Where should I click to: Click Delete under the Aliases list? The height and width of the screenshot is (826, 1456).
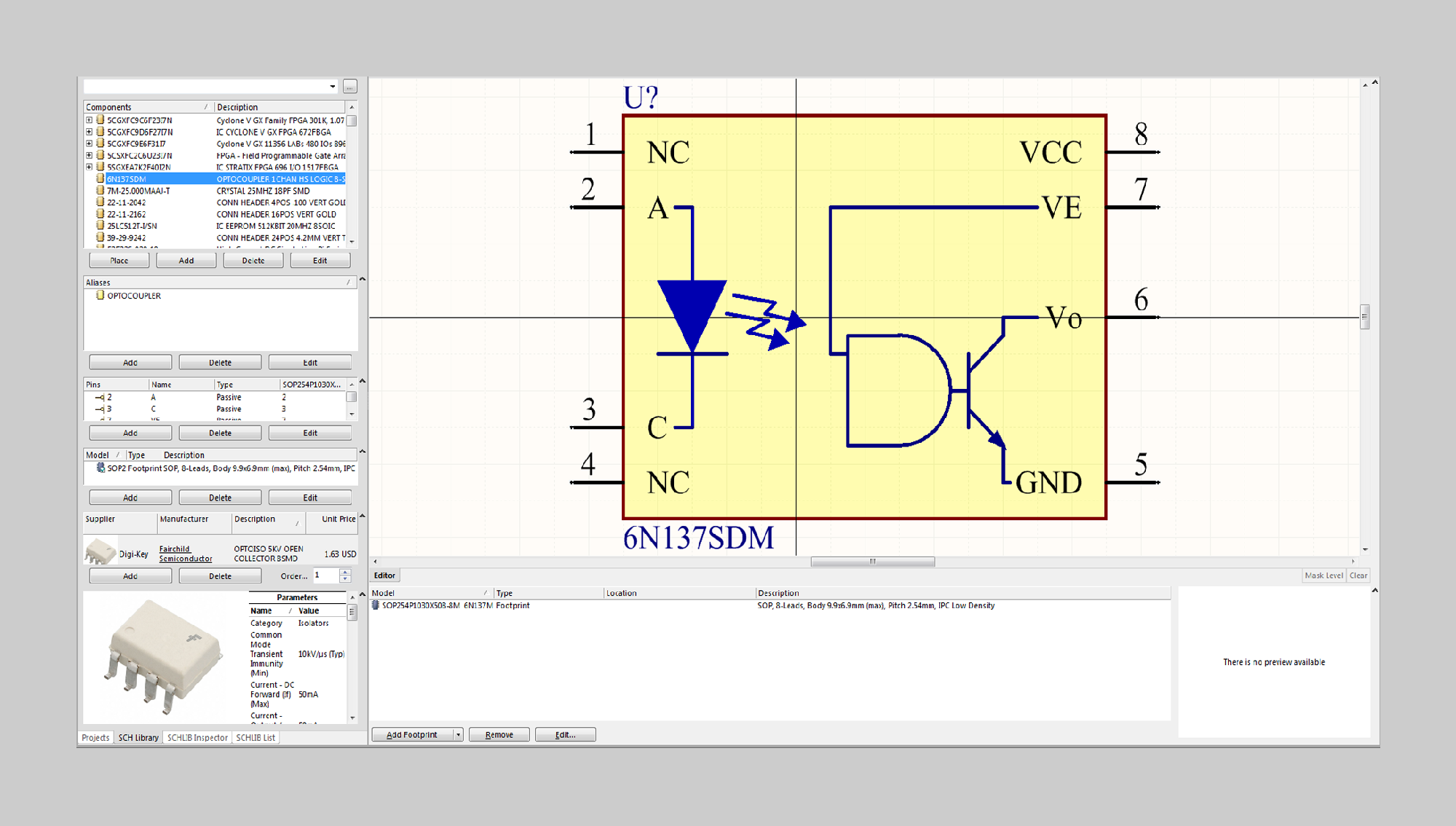click(x=220, y=363)
